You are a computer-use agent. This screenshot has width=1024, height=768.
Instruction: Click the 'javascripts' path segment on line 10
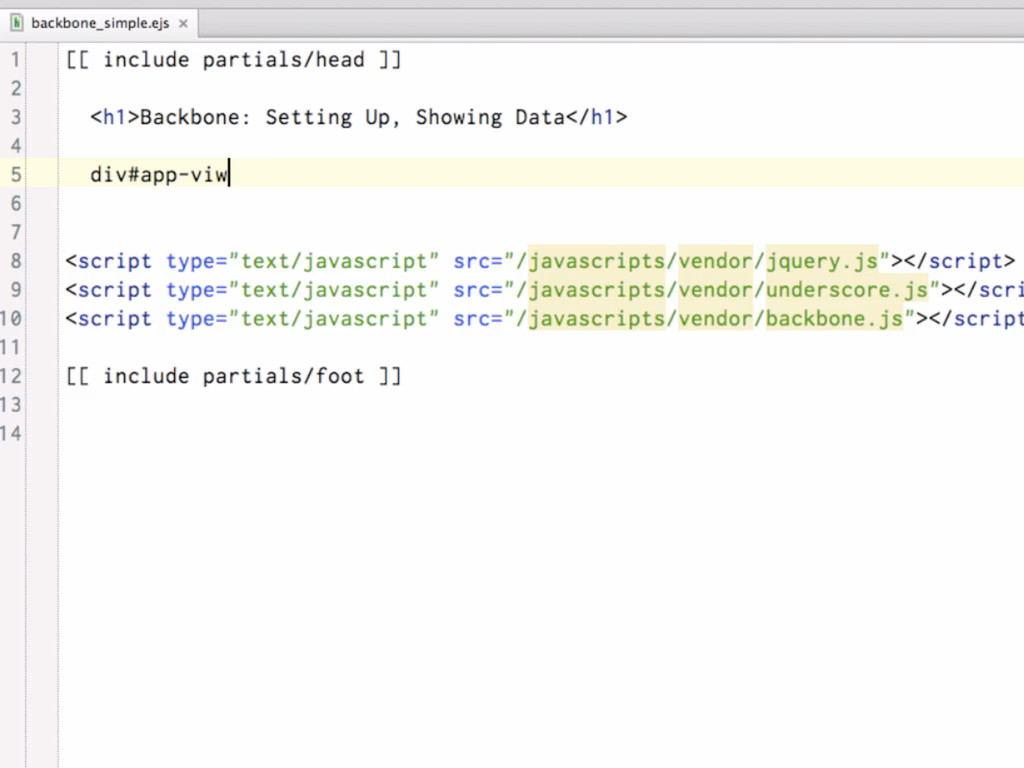point(597,319)
